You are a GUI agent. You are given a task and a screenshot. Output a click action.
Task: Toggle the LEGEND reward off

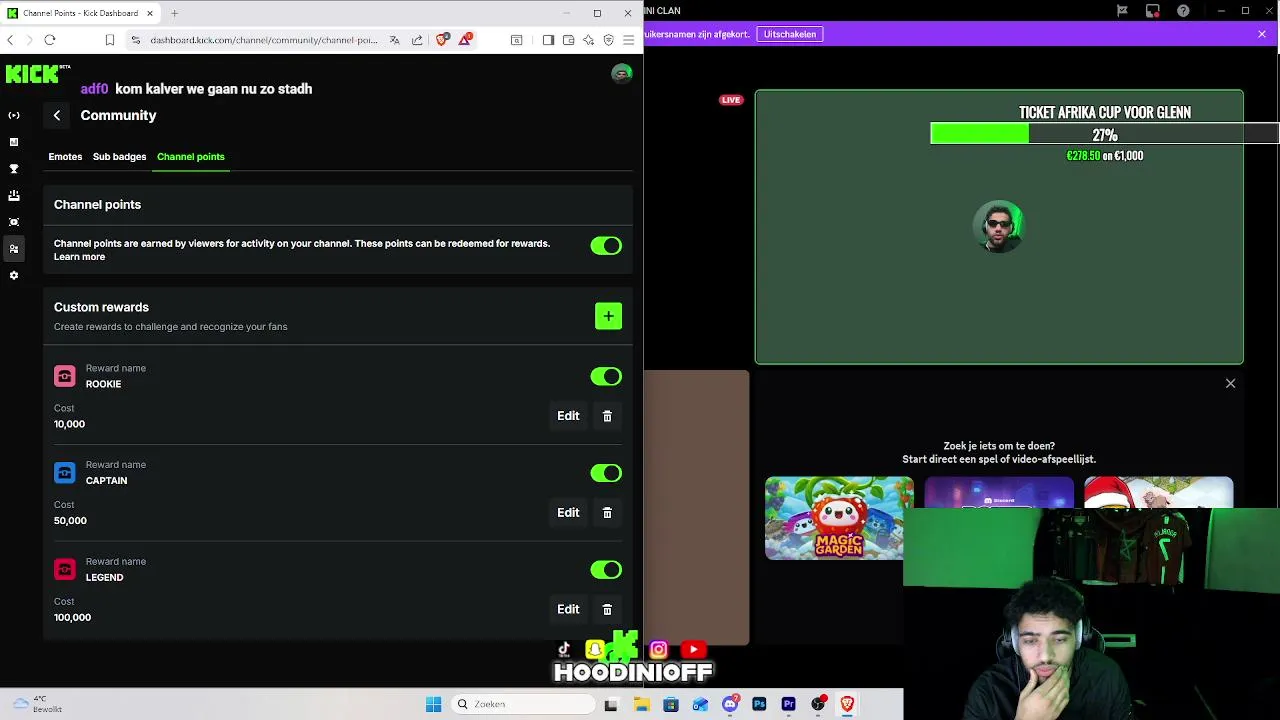[606, 570]
